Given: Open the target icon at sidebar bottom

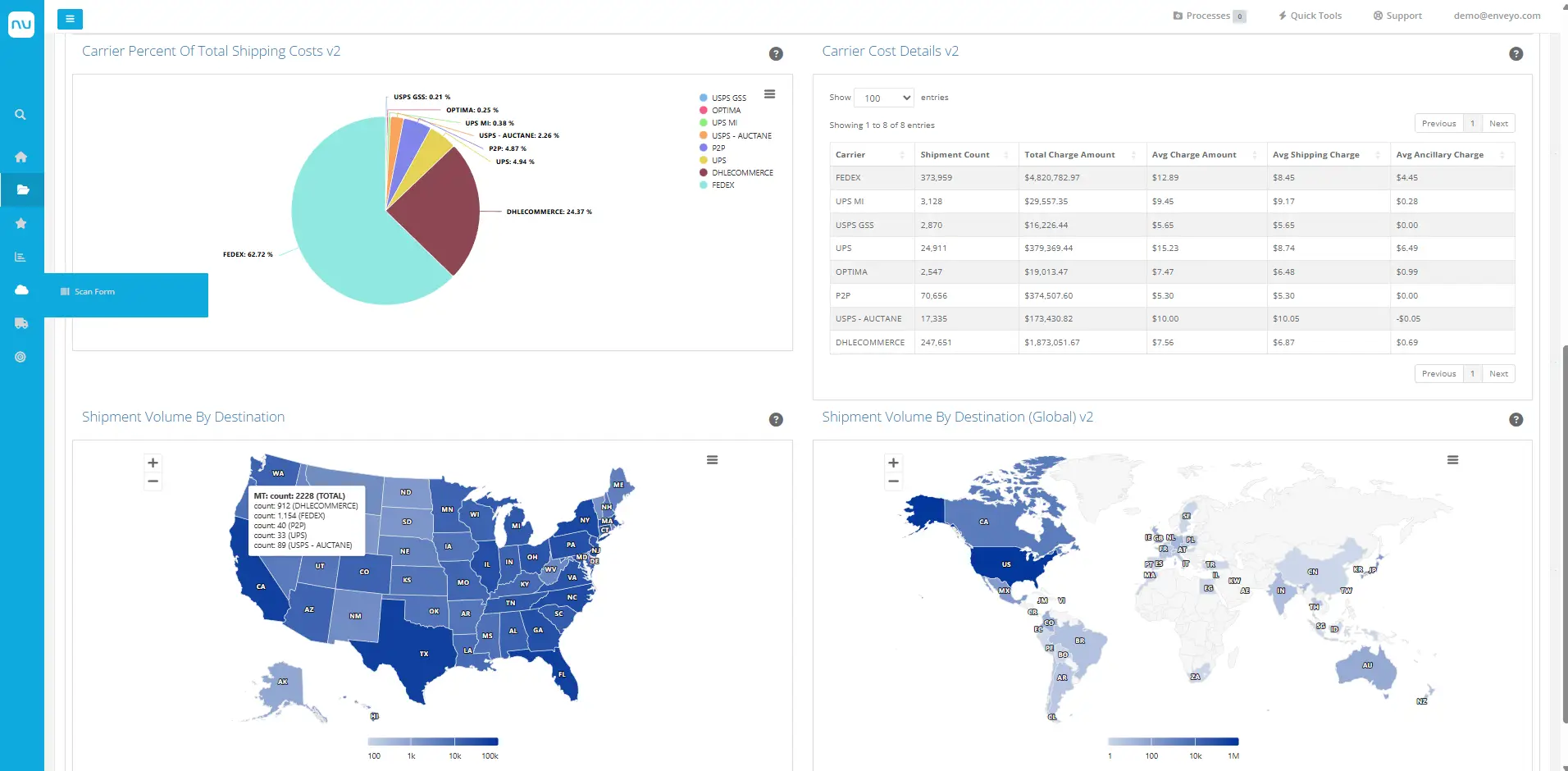Looking at the screenshot, I should pos(22,357).
